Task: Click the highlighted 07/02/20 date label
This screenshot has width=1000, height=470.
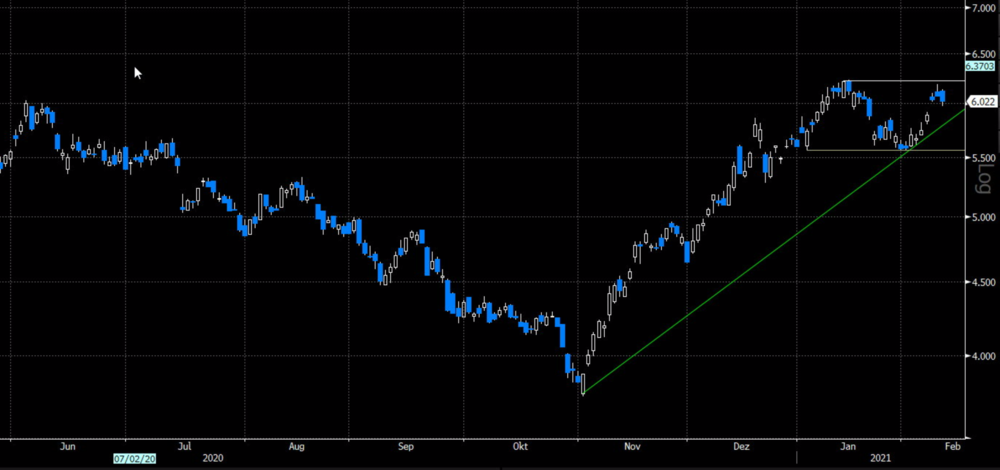Action: coord(134,456)
